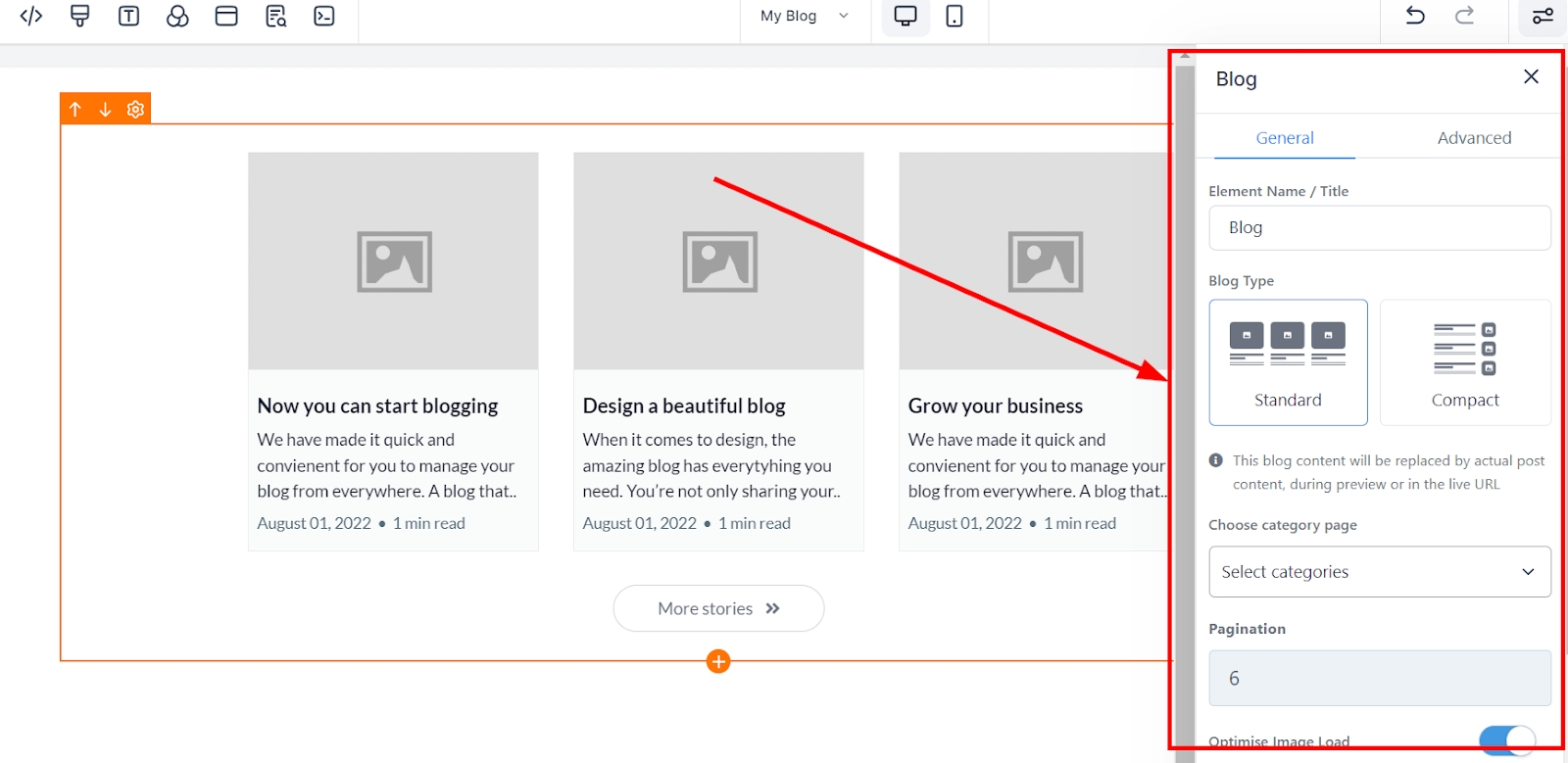Click the More stories button
This screenshot has width=1568, height=763.
click(x=718, y=608)
